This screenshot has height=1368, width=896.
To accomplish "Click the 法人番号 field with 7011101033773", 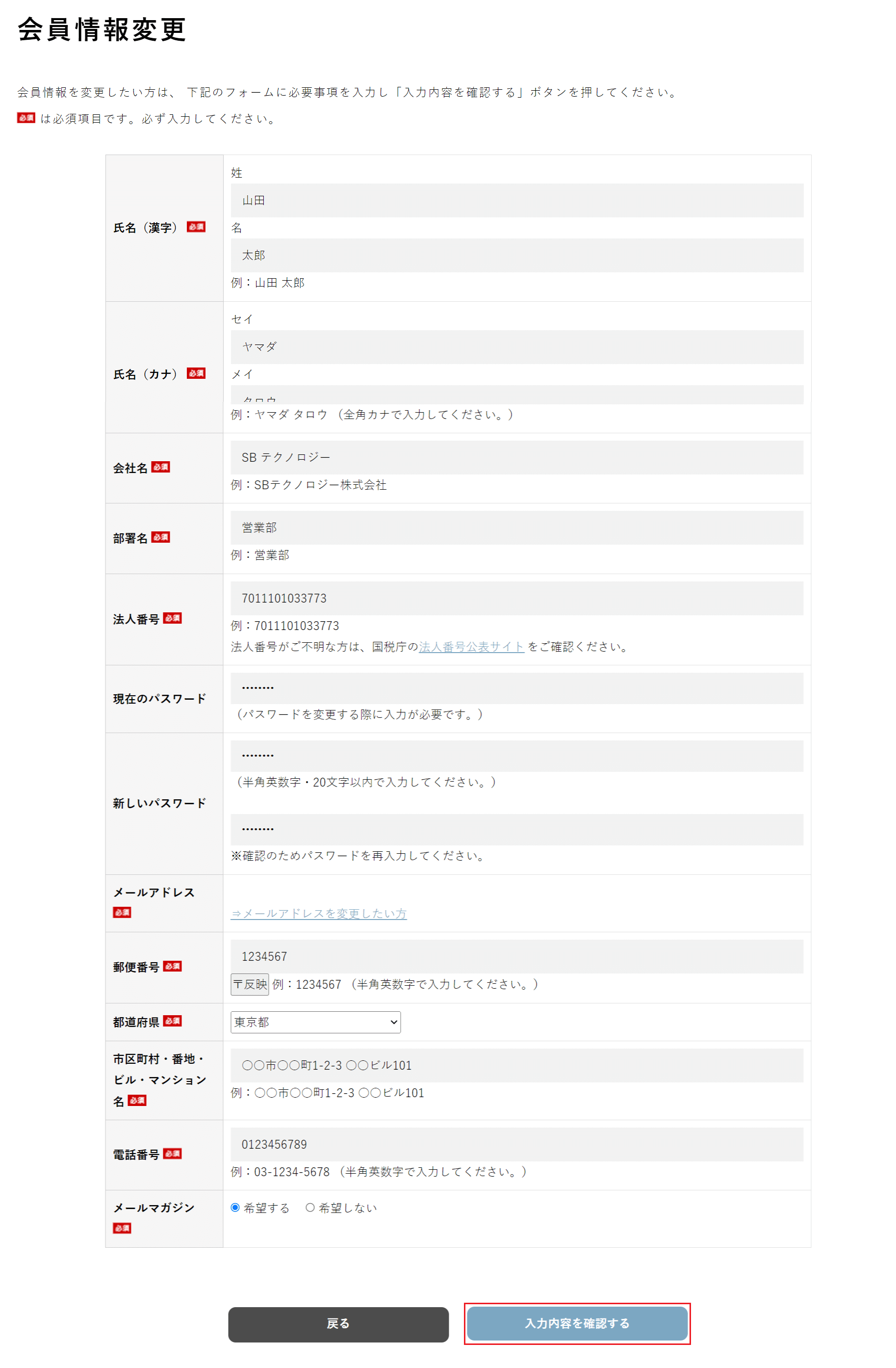I will coord(516,598).
